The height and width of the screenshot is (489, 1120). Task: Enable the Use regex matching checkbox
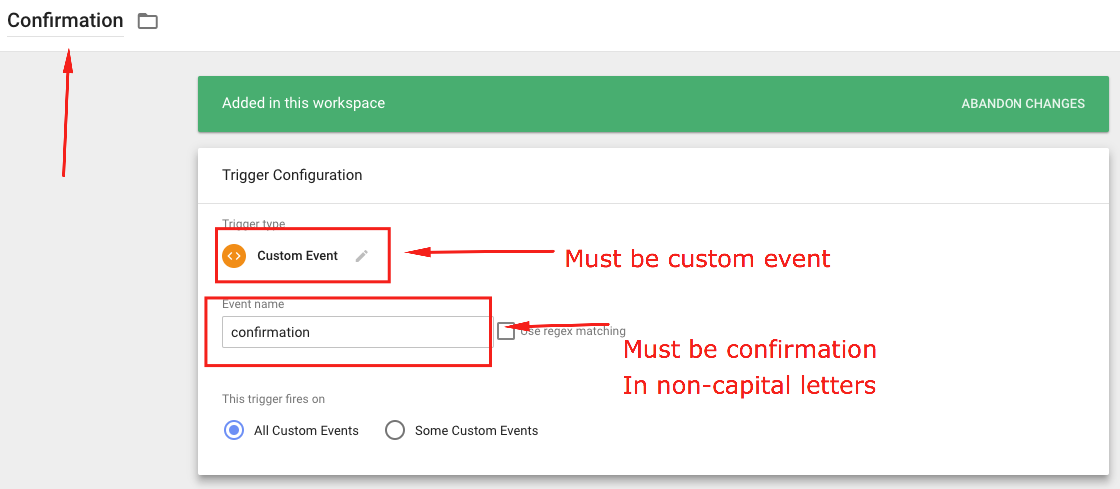[506, 331]
